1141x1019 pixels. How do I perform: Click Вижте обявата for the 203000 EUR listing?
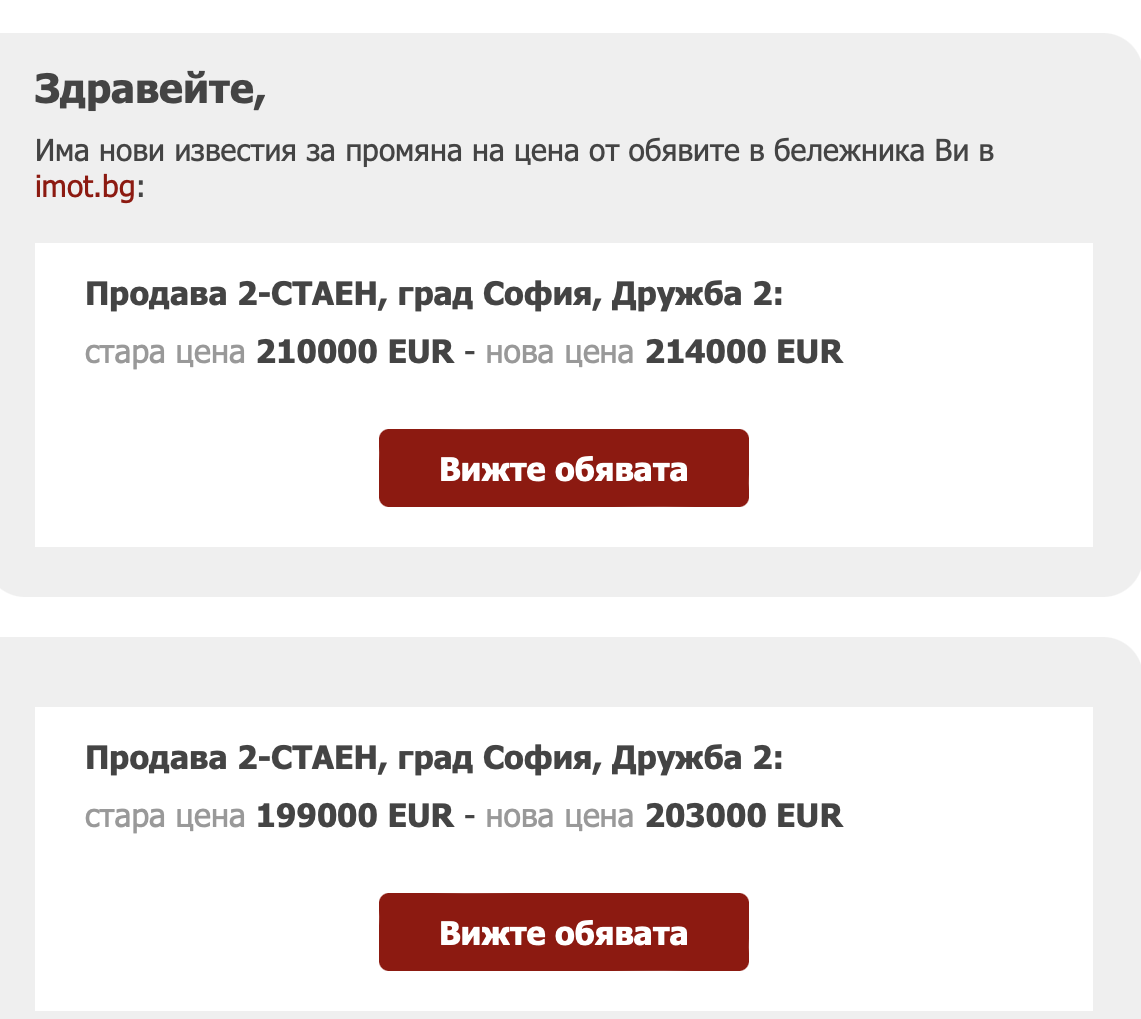pyautogui.click(x=563, y=932)
